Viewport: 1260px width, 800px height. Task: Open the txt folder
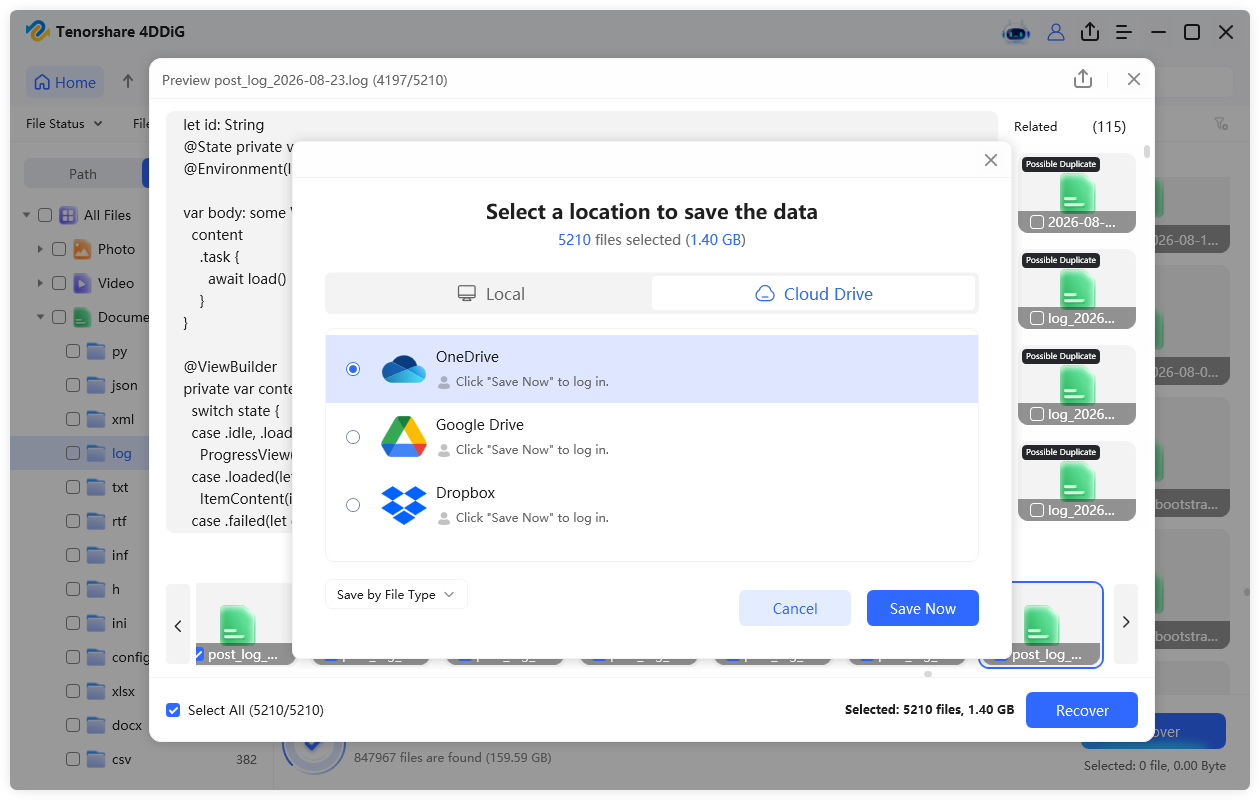point(120,487)
